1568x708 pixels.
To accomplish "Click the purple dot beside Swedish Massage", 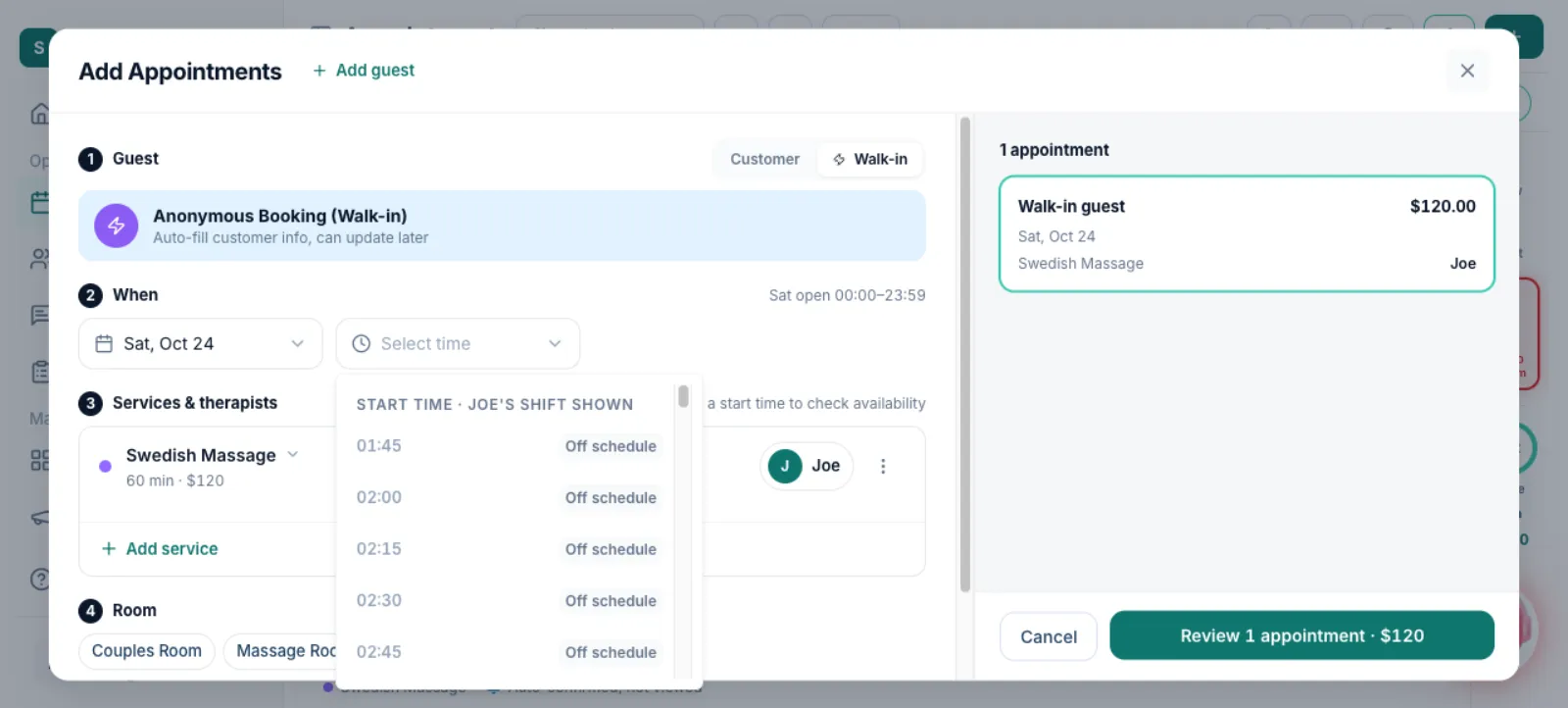I will 105,467.
